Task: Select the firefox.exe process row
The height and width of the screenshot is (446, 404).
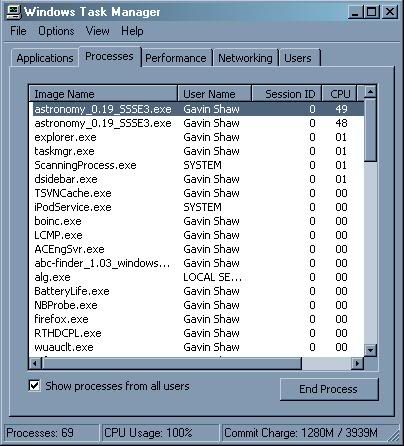Action: click(x=197, y=319)
